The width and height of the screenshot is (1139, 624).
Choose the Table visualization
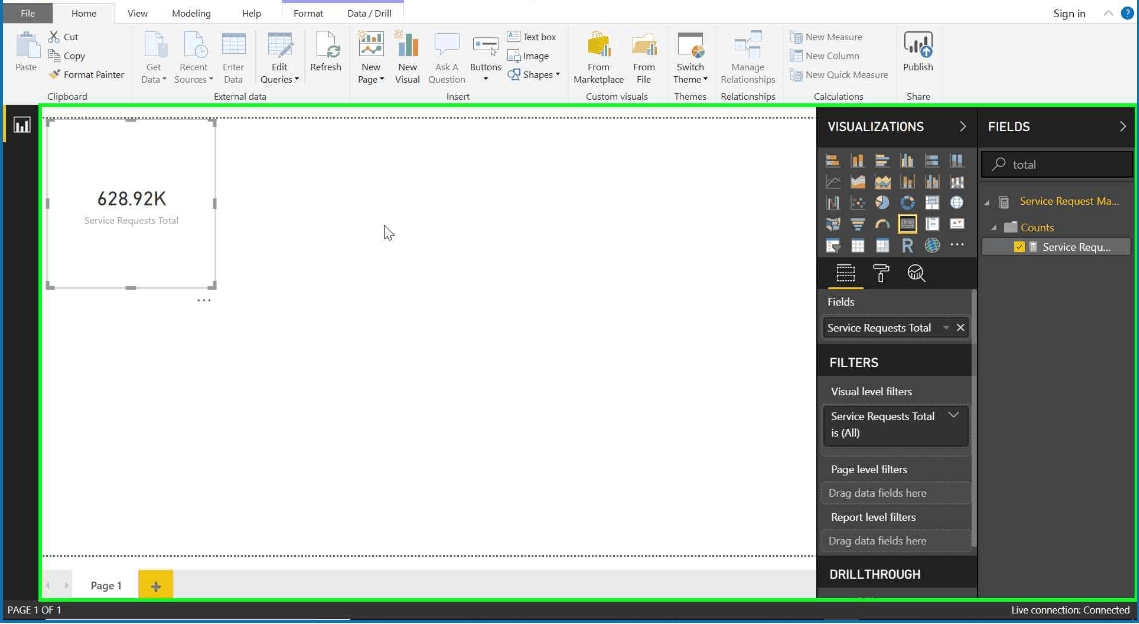(858, 246)
